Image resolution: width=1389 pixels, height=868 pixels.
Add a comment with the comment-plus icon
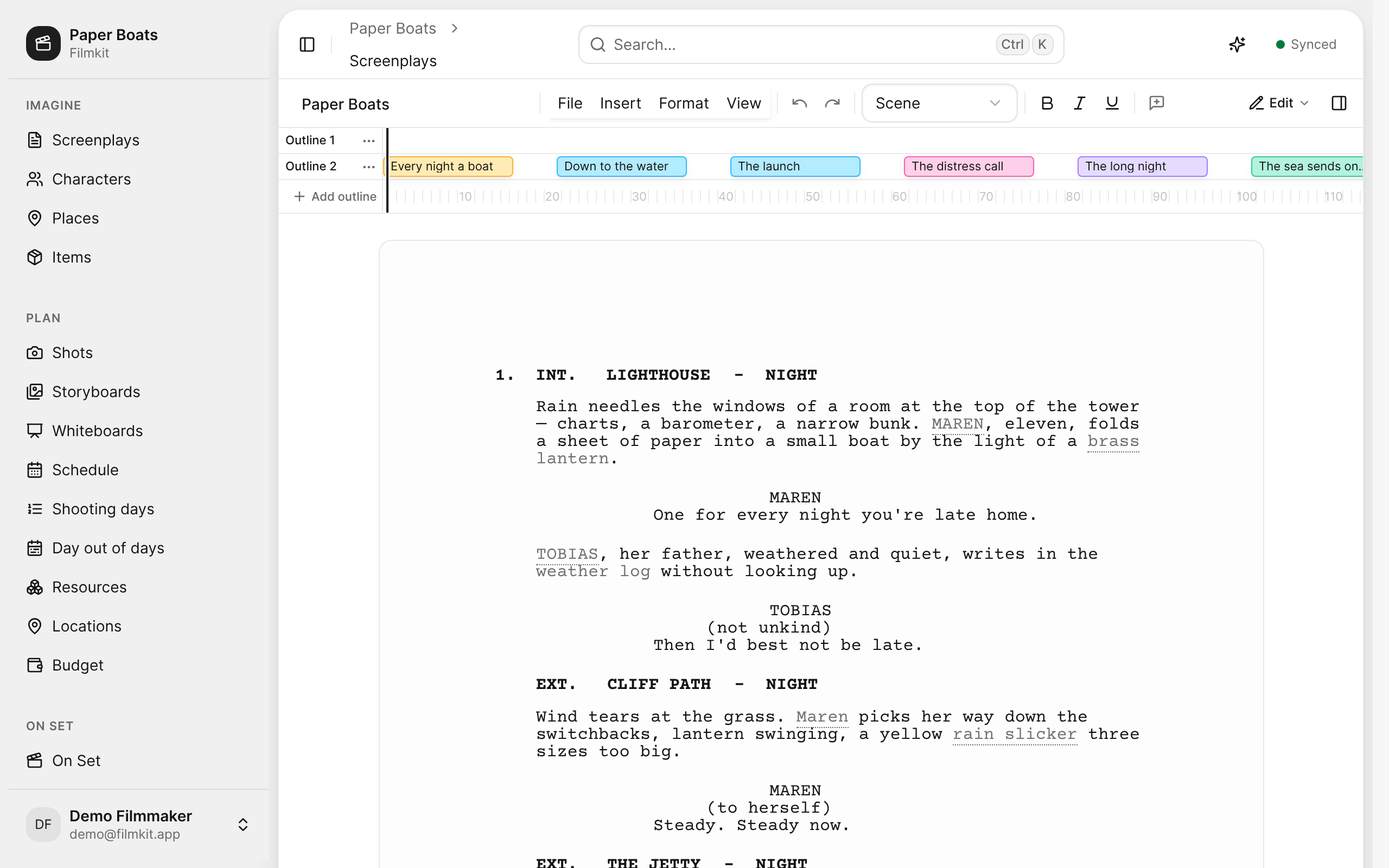pos(1157,103)
